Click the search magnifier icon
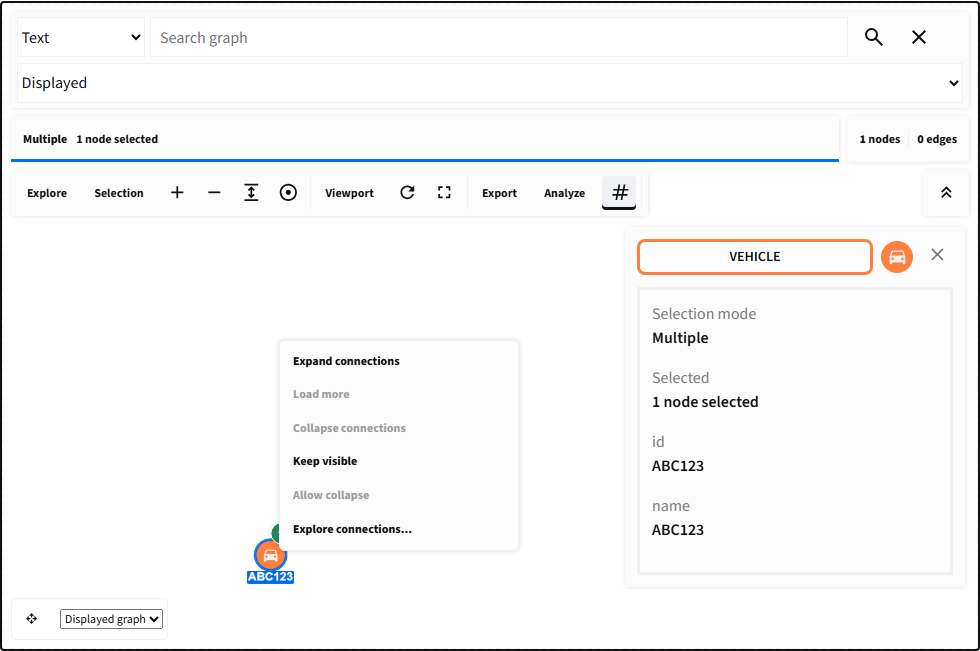 point(873,37)
